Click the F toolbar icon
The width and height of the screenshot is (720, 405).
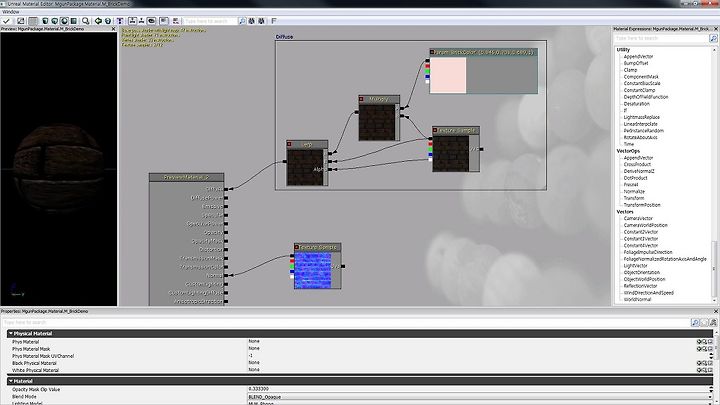click(x=274, y=21)
